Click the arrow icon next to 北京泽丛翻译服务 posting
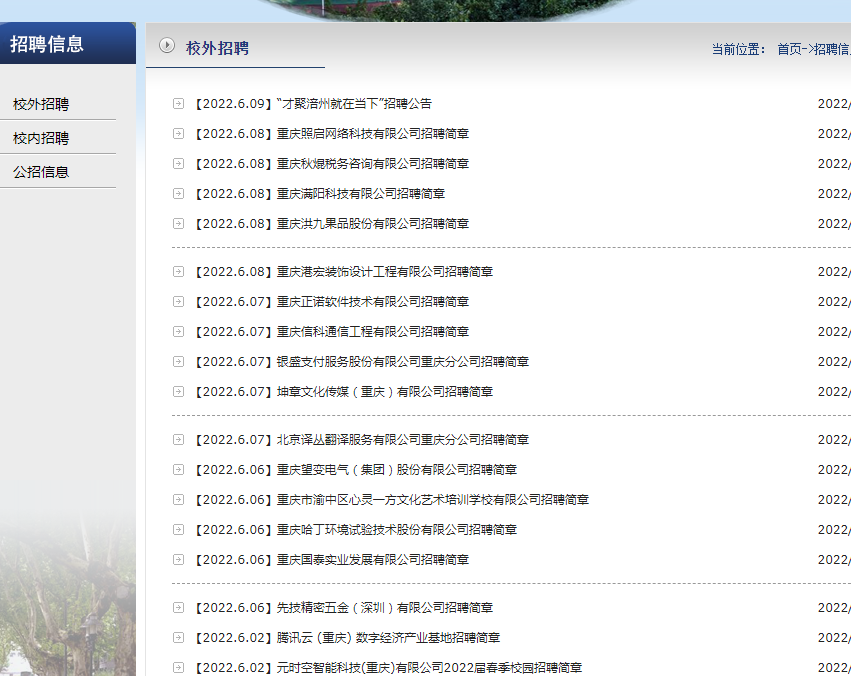851x676 pixels. point(178,439)
